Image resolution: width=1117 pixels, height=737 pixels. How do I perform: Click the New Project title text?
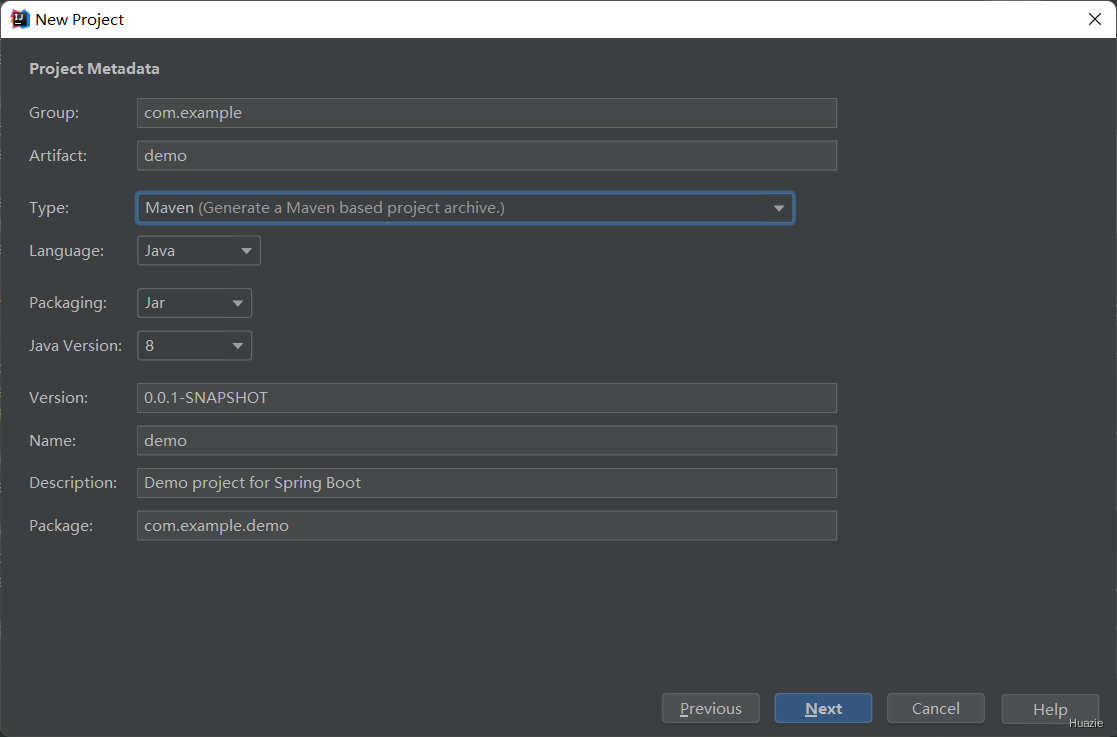click(79, 19)
